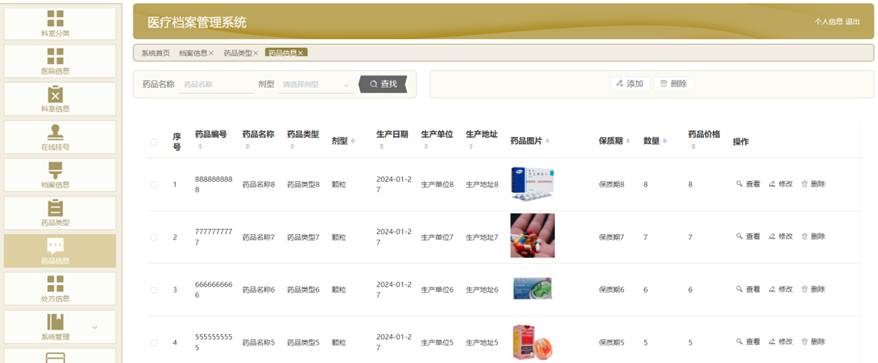This screenshot has height=363, width=878.
Task: Check the row 1 checkbox
Action: (154, 184)
